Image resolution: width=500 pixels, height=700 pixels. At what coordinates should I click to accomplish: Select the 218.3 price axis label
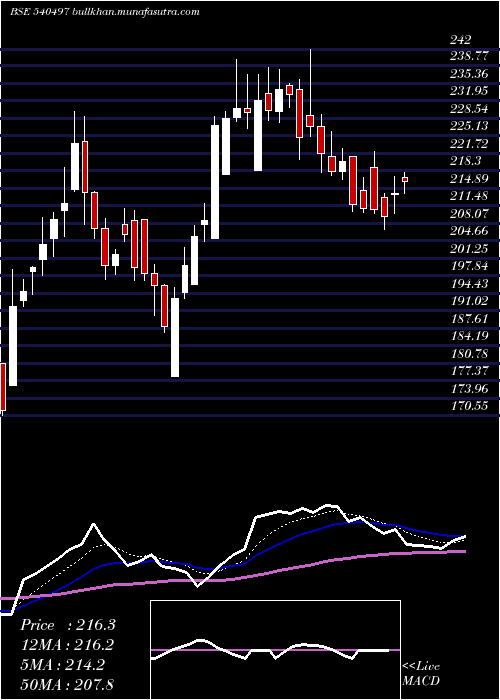pyautogui.click(x=465, y=162)
